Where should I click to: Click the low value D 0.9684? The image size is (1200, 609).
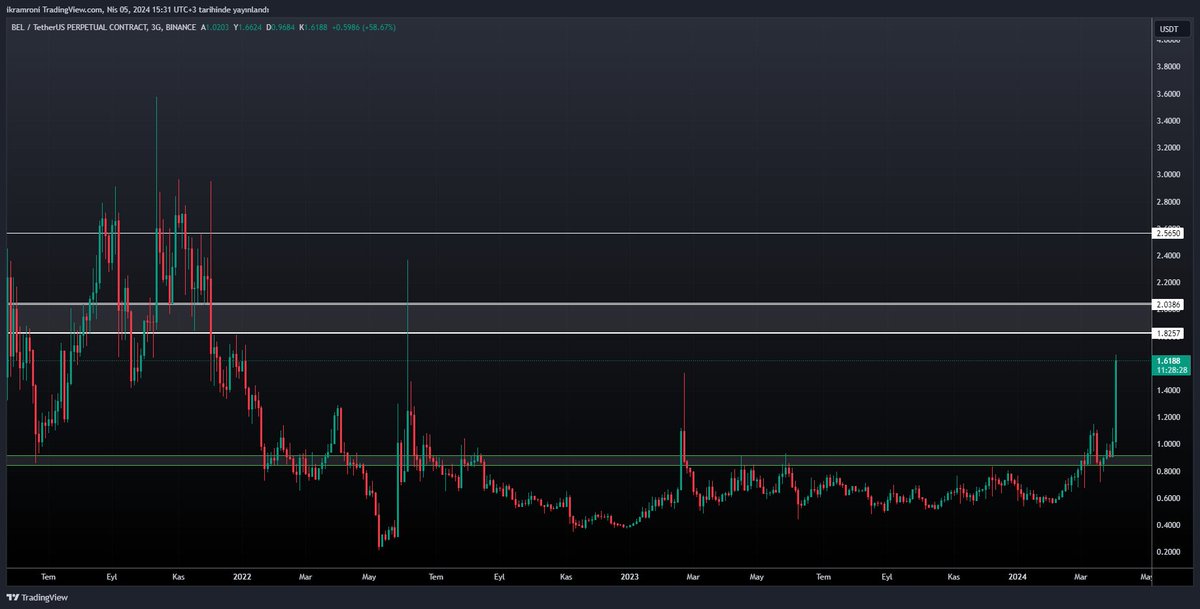click(x=280, y=27)
